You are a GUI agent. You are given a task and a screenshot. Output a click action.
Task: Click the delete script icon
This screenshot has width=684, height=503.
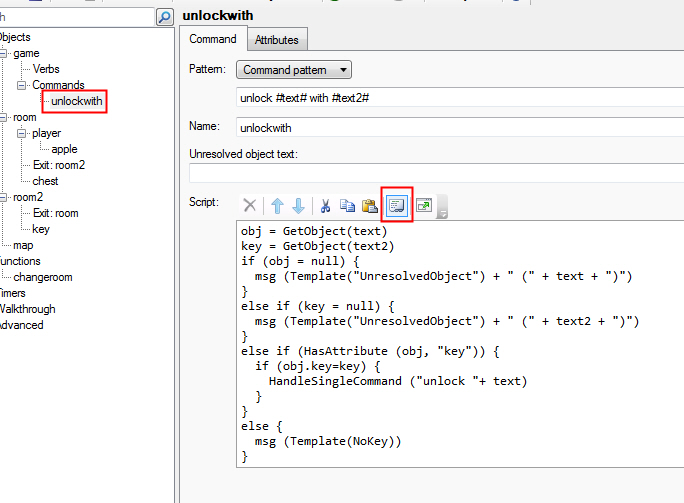(x=250, y=205)
